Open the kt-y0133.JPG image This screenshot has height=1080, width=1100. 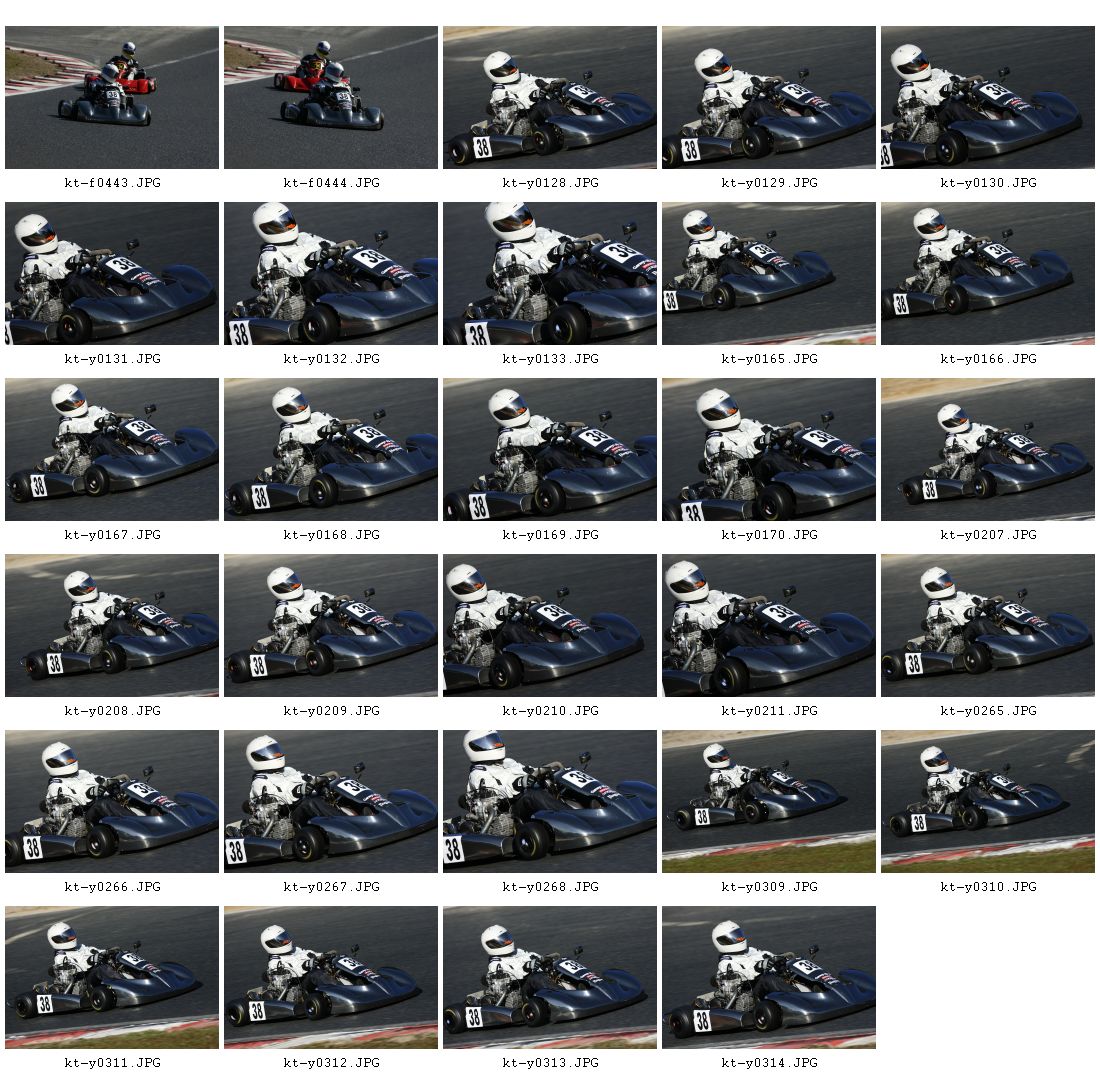550,274
